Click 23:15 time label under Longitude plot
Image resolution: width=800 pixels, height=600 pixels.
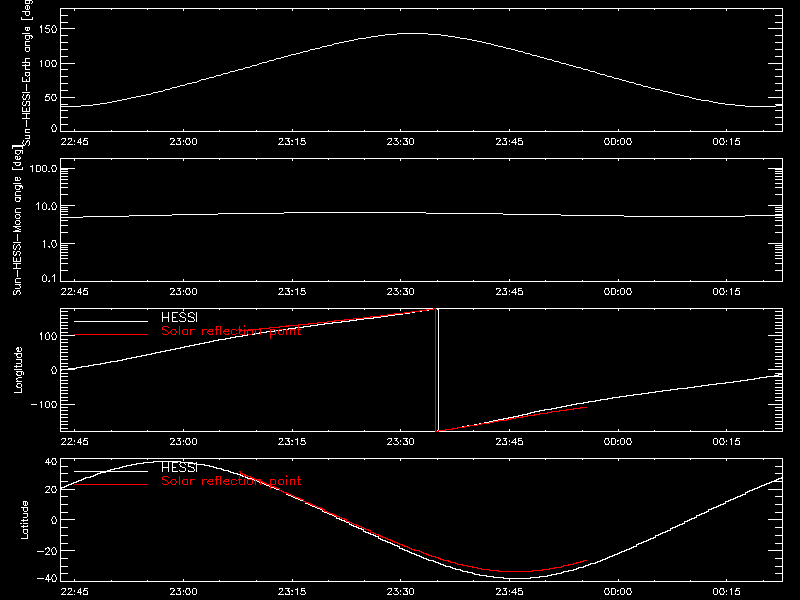(x=292, y=441)
